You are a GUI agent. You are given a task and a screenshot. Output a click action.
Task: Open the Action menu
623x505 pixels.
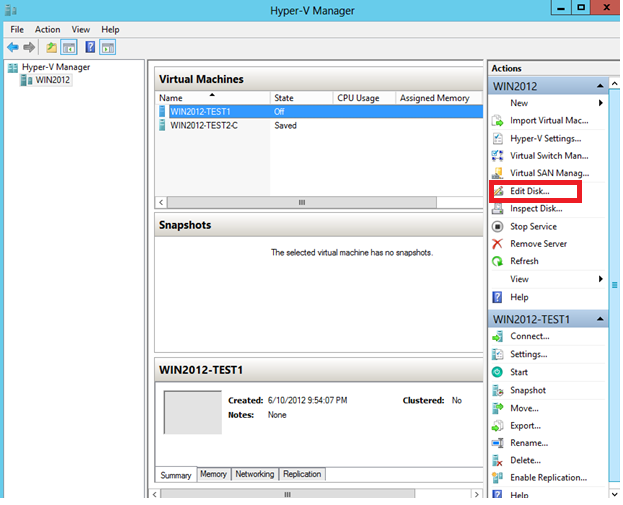48,29
